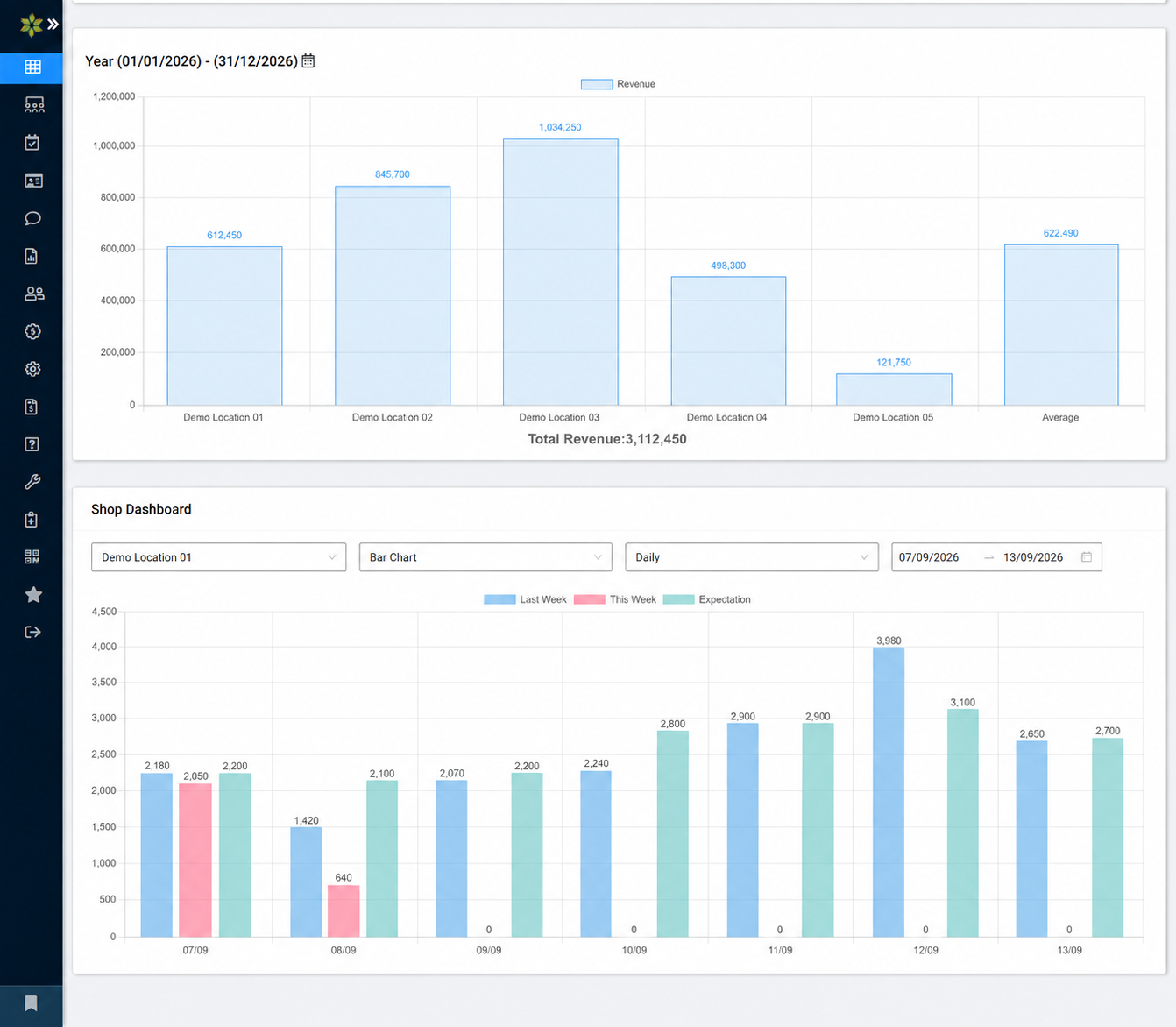The width and height of the screenshot is (1176, 1027).
Task: Open the clipboard plus icon
Action: 32,520
